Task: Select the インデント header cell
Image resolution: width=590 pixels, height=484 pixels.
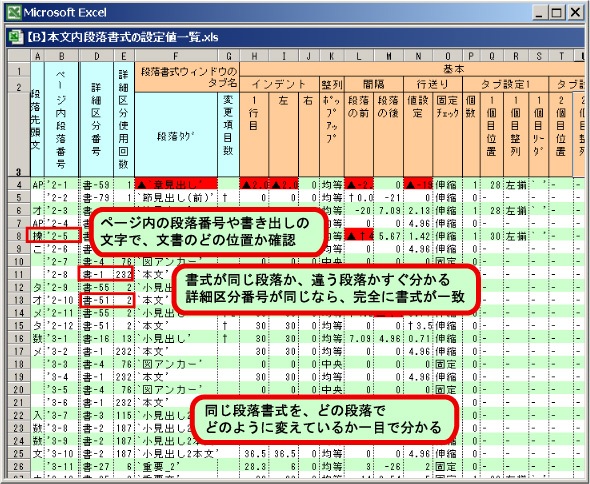Action: pos(279,84)
